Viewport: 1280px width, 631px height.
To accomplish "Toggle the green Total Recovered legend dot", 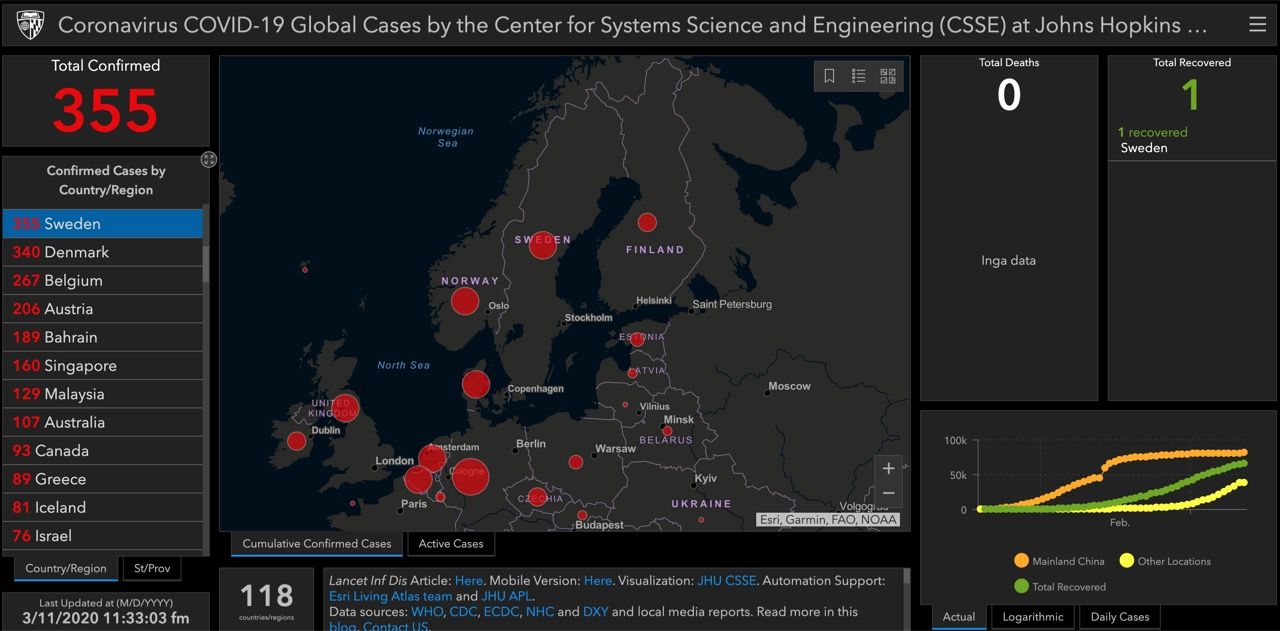I will 1021,586.
